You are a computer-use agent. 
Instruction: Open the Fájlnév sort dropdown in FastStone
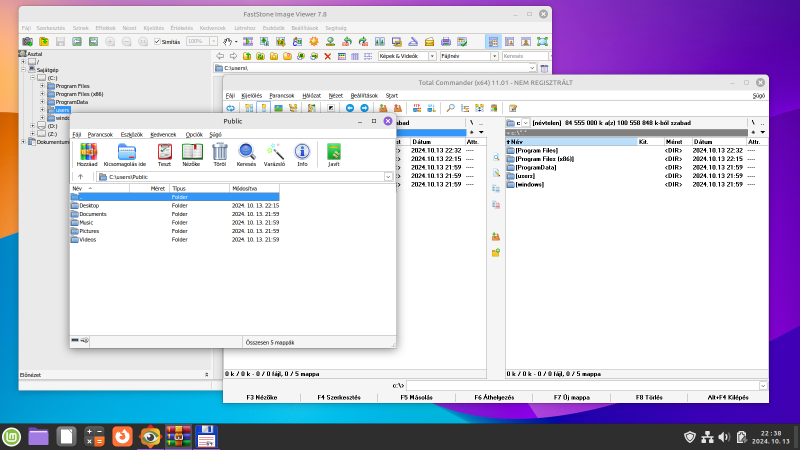[494, 56]
